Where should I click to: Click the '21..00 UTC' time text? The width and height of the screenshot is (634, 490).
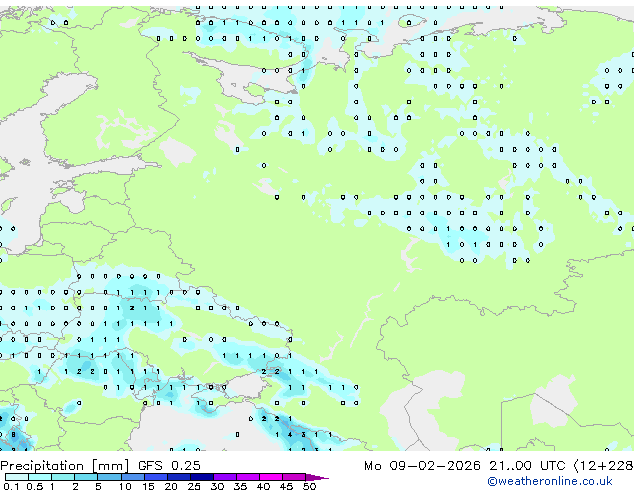pos(527,466)
